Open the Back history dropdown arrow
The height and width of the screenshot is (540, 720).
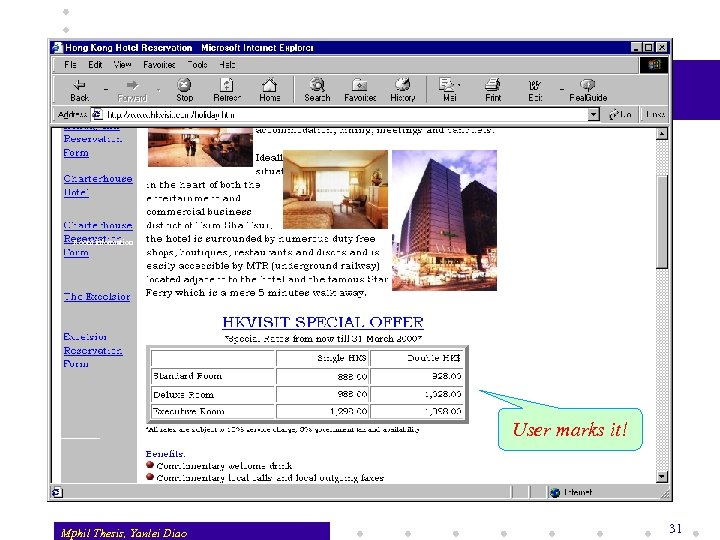pyautogui.click(x=106, y=90)
